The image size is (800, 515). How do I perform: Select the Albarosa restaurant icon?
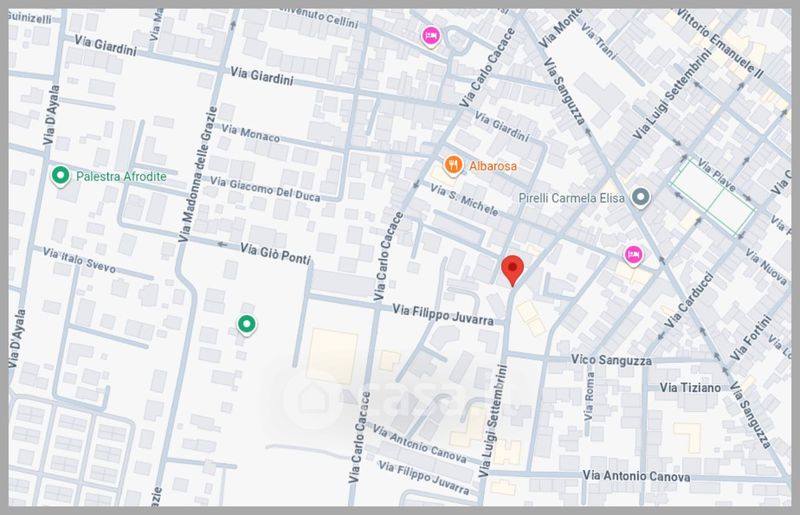coord(452,164)
